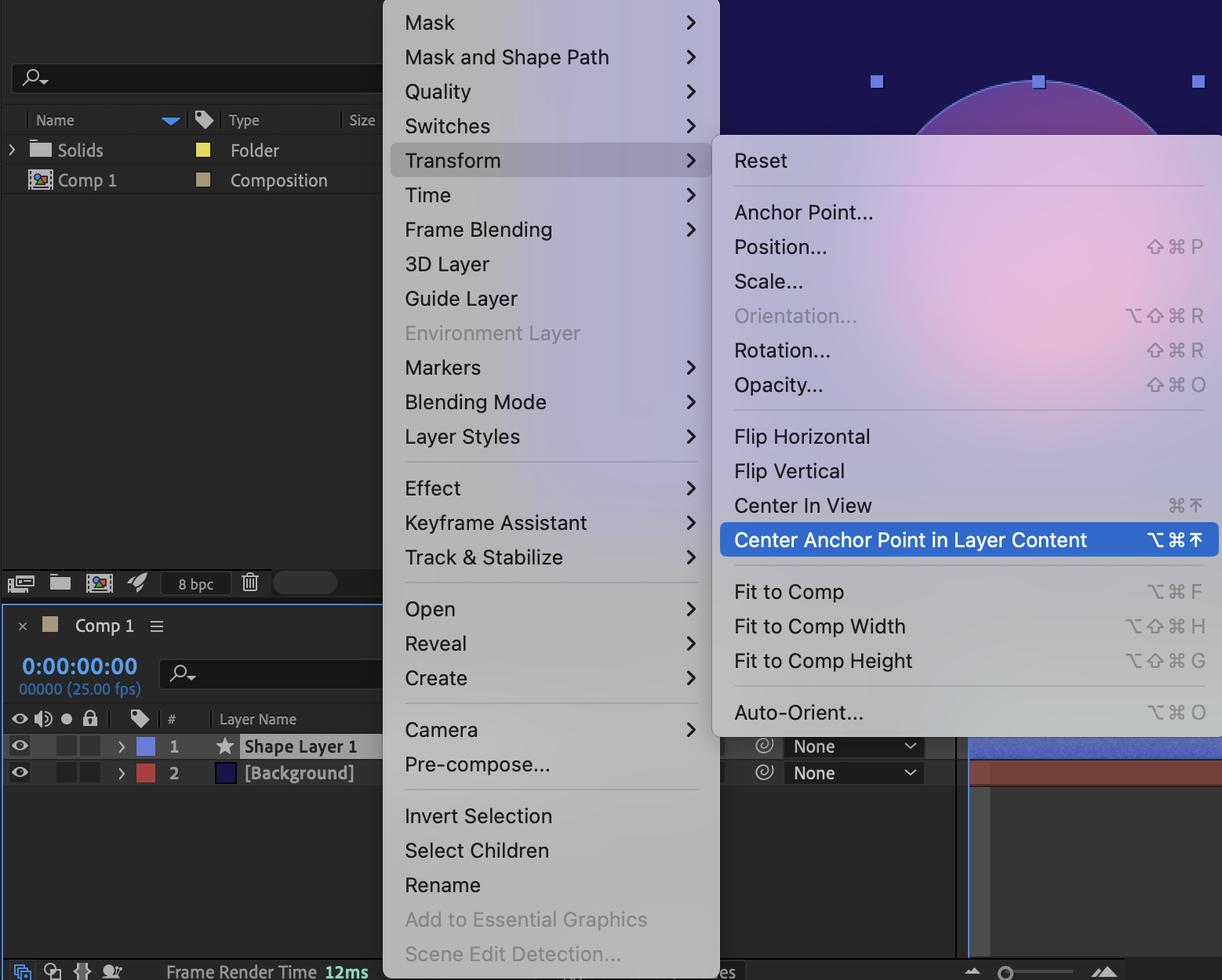1222x980 pixels.
Task: Open the Blending Mode submenu
Action: tap(551, 402)
